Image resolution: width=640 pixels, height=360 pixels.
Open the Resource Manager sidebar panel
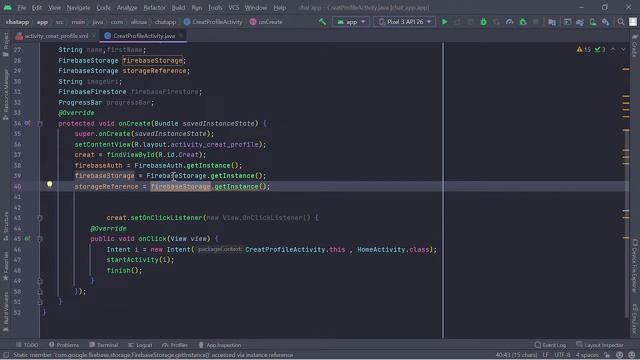[x=5, y=94]
